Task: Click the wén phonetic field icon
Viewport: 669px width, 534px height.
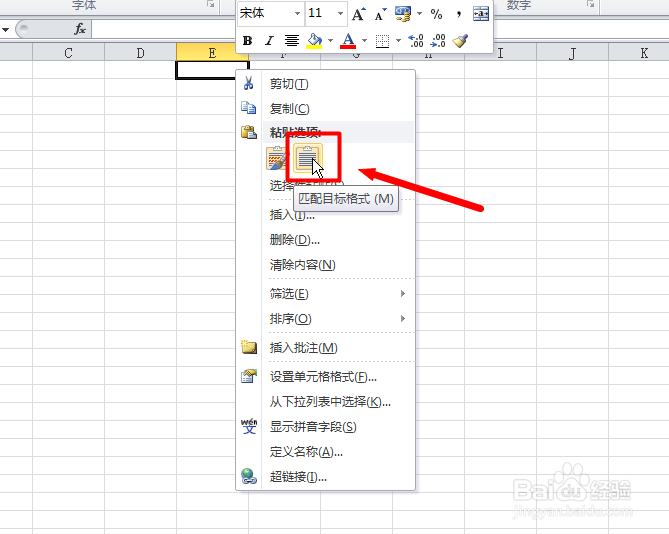Action: coord(249,426)
